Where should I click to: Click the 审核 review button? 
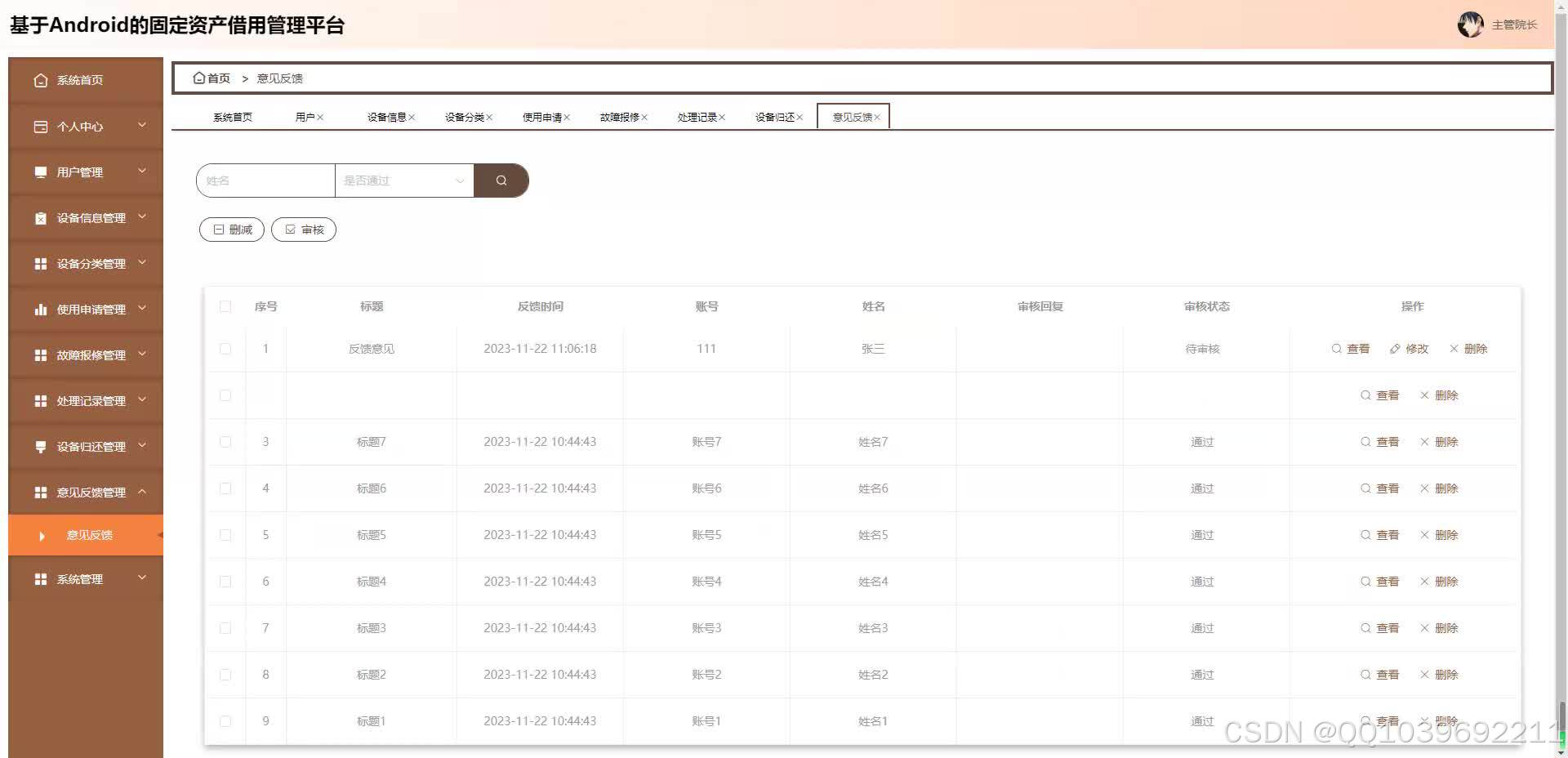[304, 230]
